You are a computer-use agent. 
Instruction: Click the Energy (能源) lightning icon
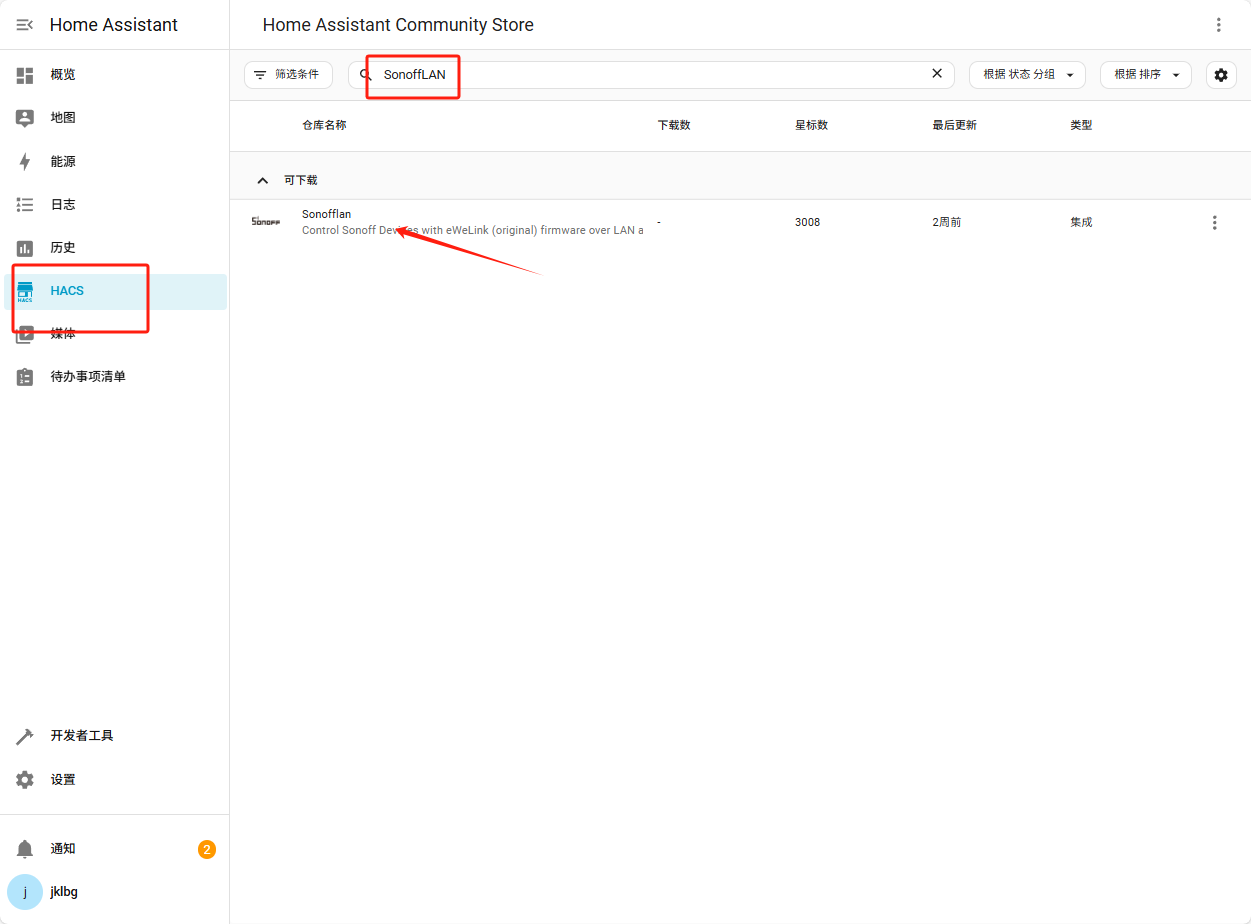click(x=25, y=162)
